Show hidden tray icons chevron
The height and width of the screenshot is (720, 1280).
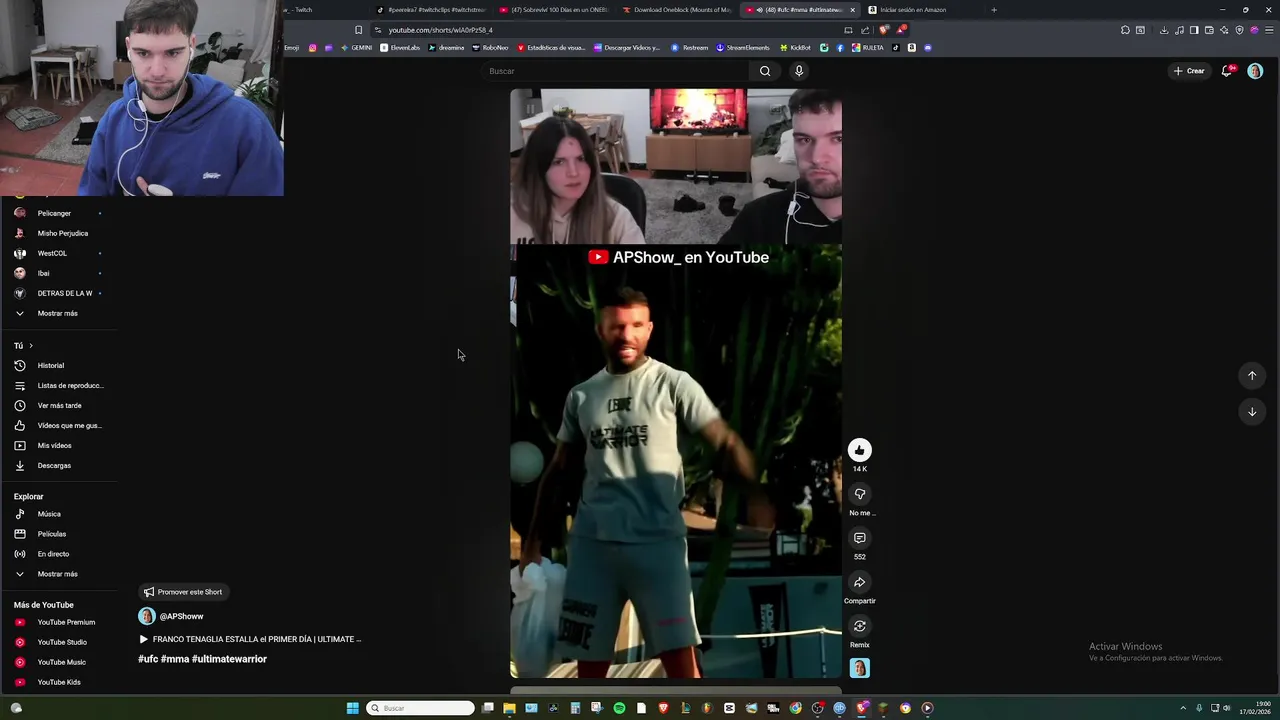pos(1183,708)
